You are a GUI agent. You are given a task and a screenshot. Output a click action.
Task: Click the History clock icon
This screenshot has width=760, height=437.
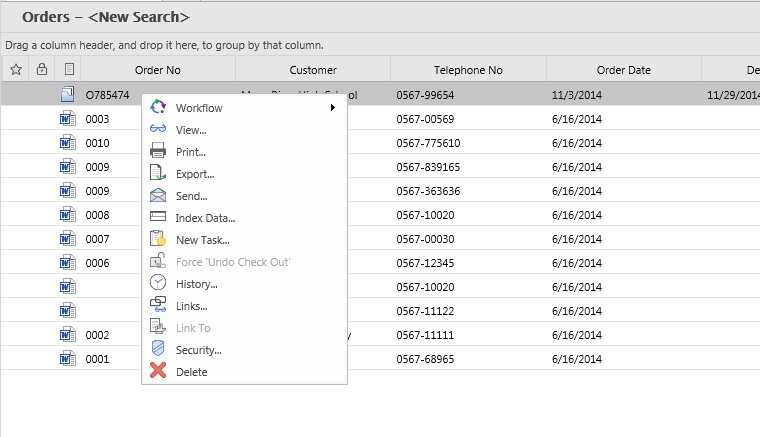click(x=158, y=283)
